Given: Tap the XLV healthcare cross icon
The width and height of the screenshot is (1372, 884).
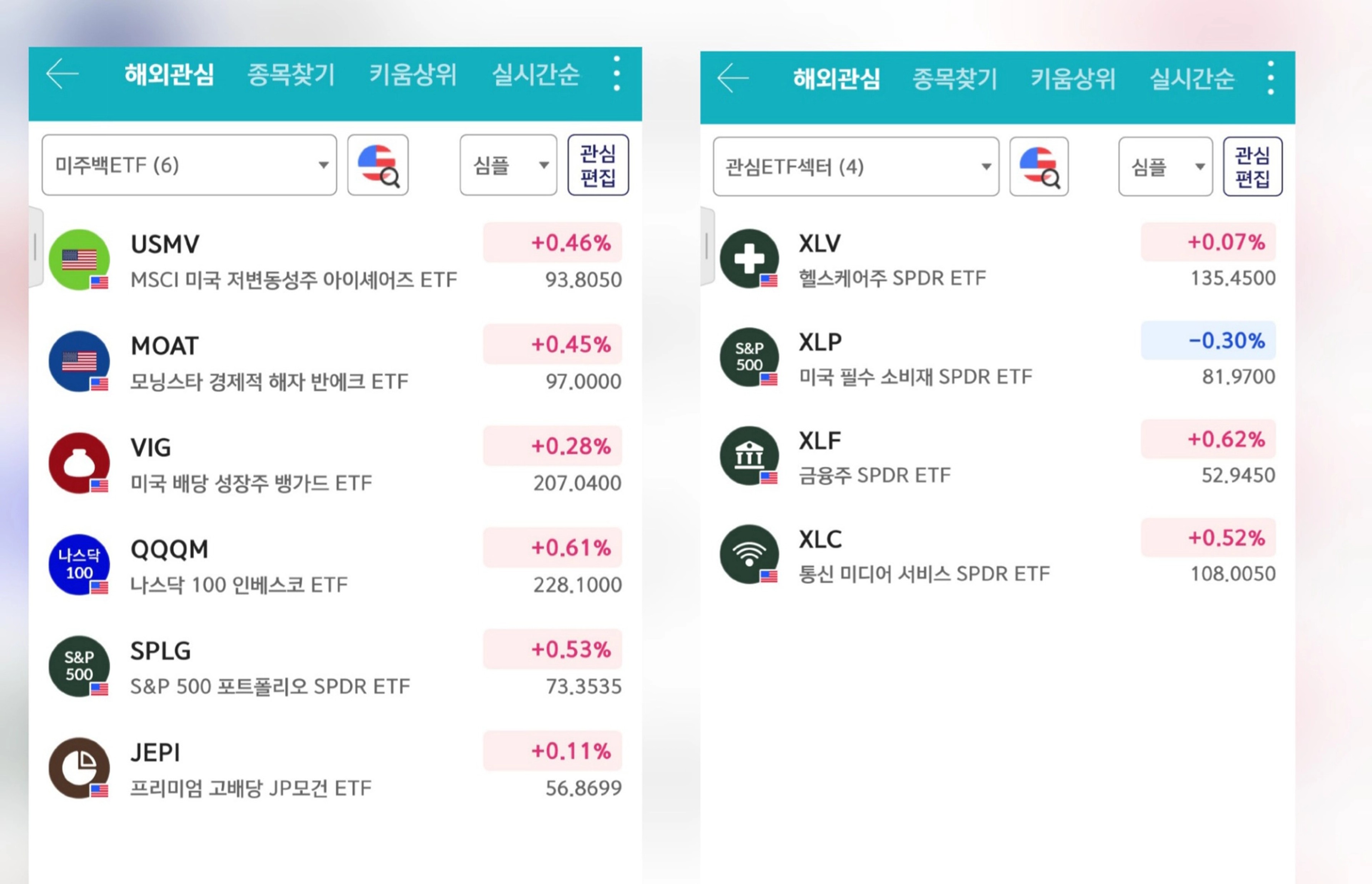Looking at the screenshot, I should click(x=749, y=258).
